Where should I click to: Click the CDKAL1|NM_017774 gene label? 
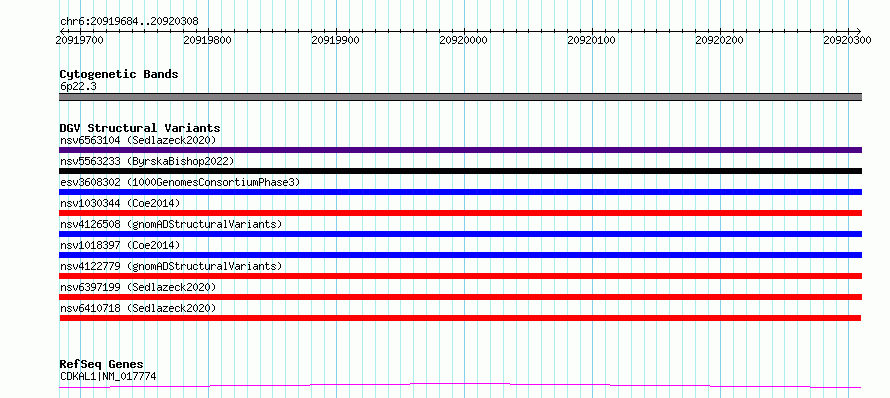coord(108,376)
